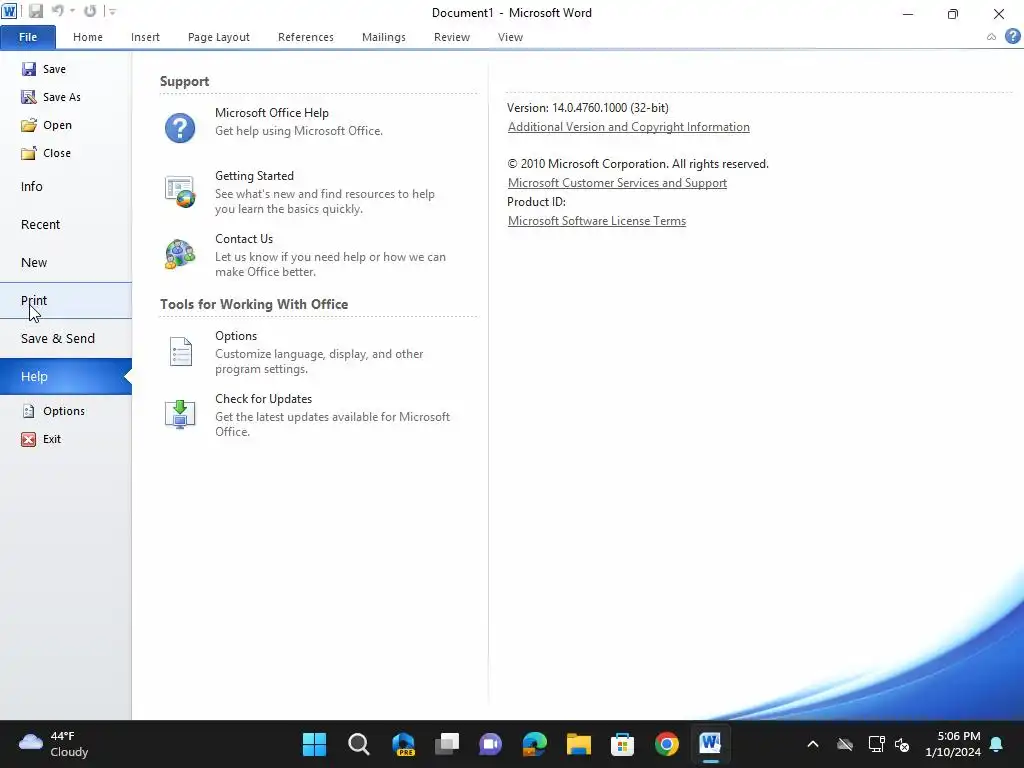Minimize the ribbon with caret icon
The width and height of the screenshot is (1024, 768).
pos(991,37)
